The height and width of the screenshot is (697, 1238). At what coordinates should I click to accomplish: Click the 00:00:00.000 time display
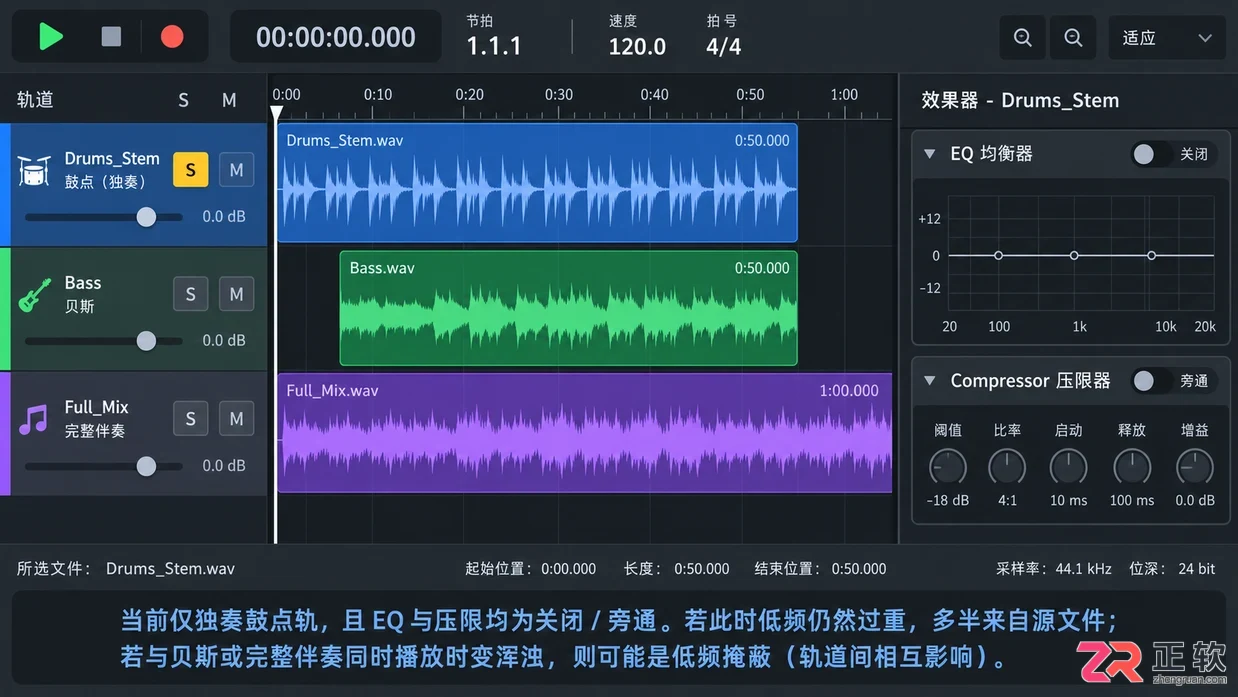pyautogui.click(x=336, y=37)
